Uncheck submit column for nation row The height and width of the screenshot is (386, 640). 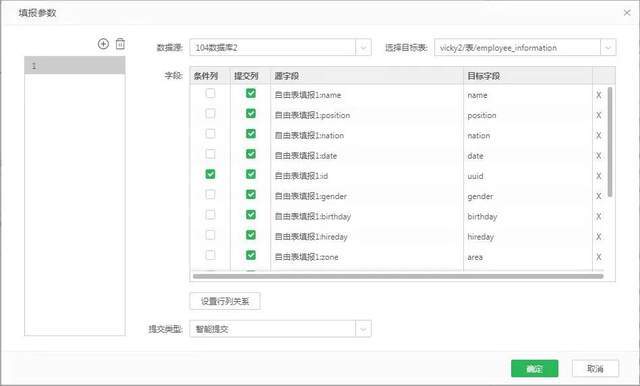(251, 134)
